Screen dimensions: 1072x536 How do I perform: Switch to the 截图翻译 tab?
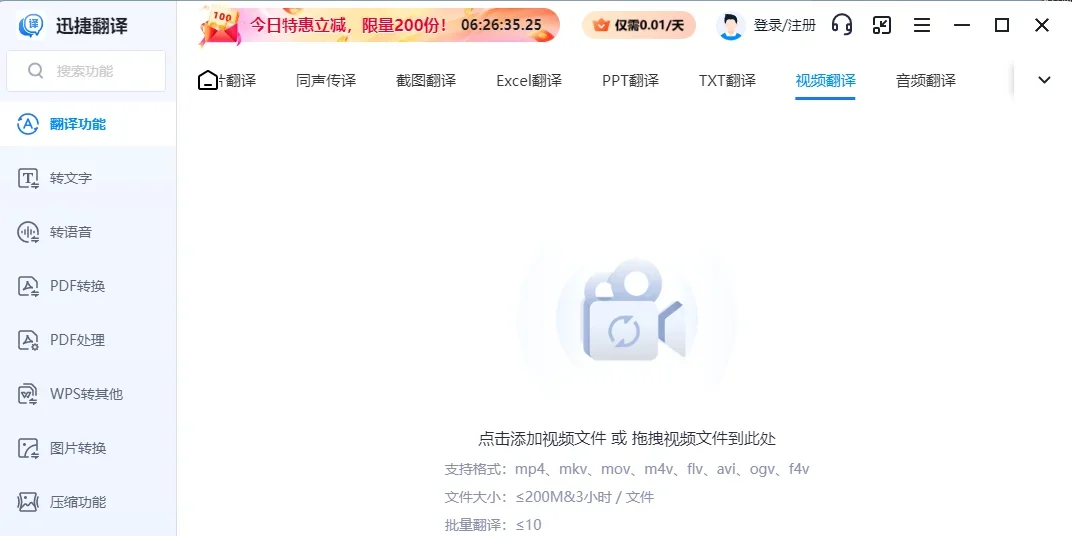click(426, 81)
